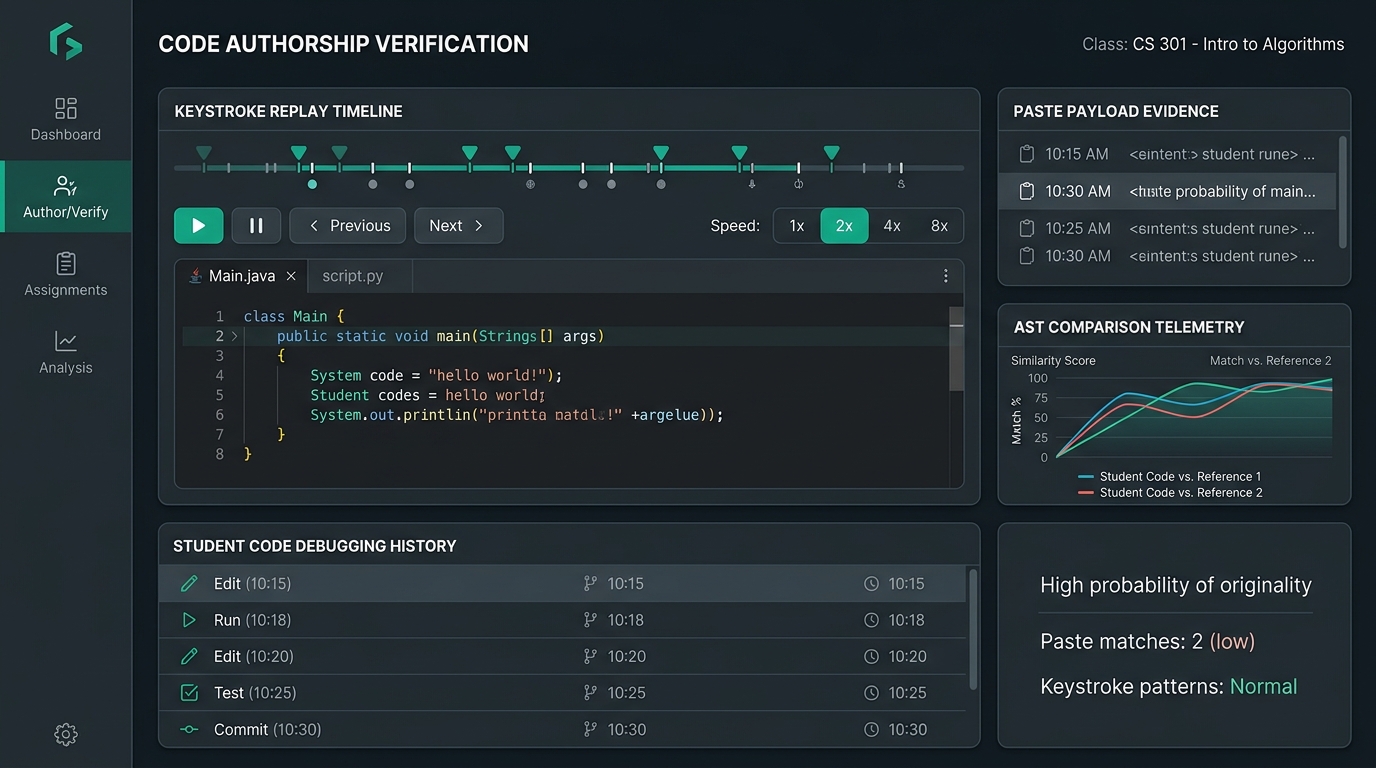1376x768 pixels.
Task: Click branch icon next to 10:30
Action: (x=590, y=729)
